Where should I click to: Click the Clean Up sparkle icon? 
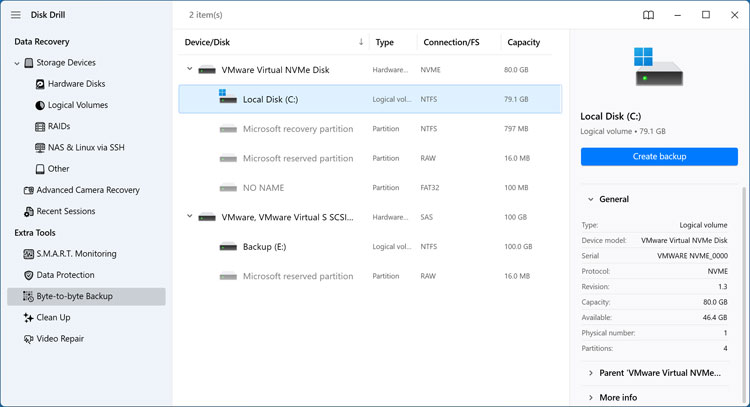click(x=29, y=318)
